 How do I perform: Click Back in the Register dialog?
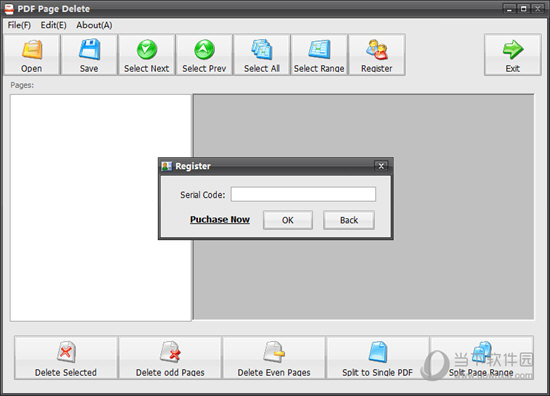tap(349, 220)
